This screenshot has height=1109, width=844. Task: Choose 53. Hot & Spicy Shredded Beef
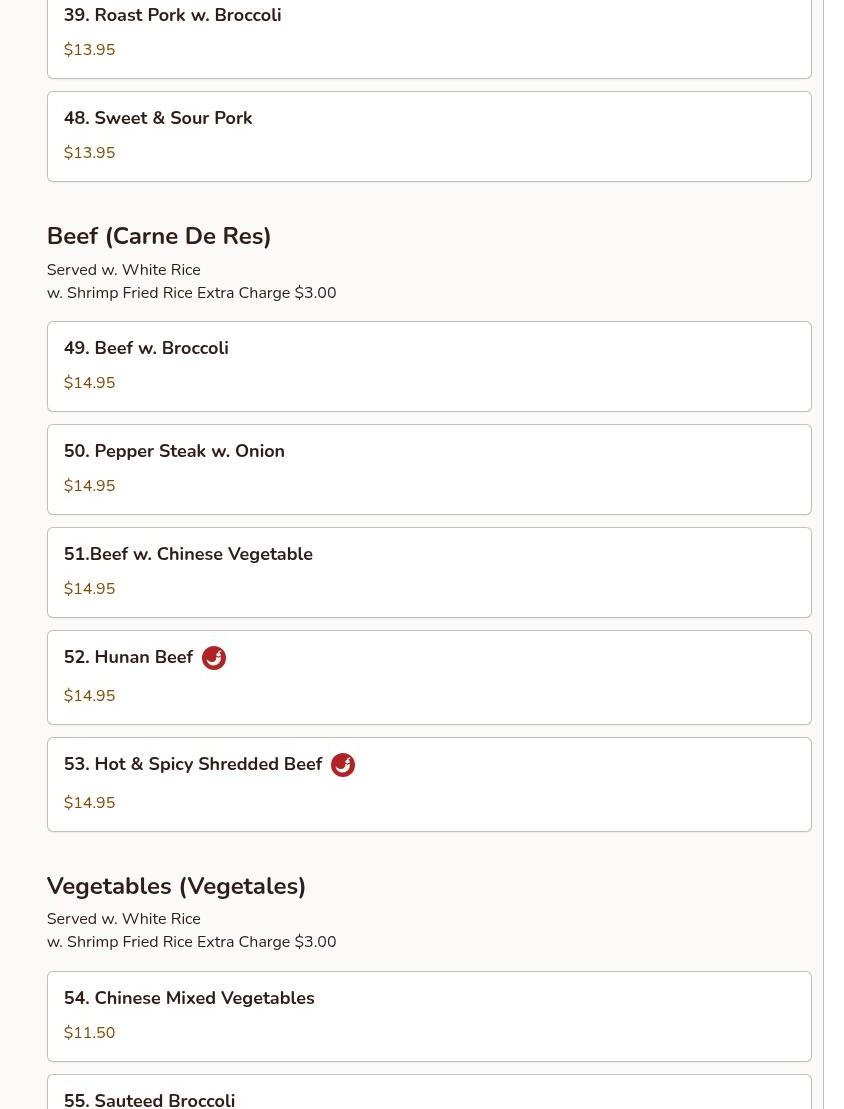coord(429,784)
